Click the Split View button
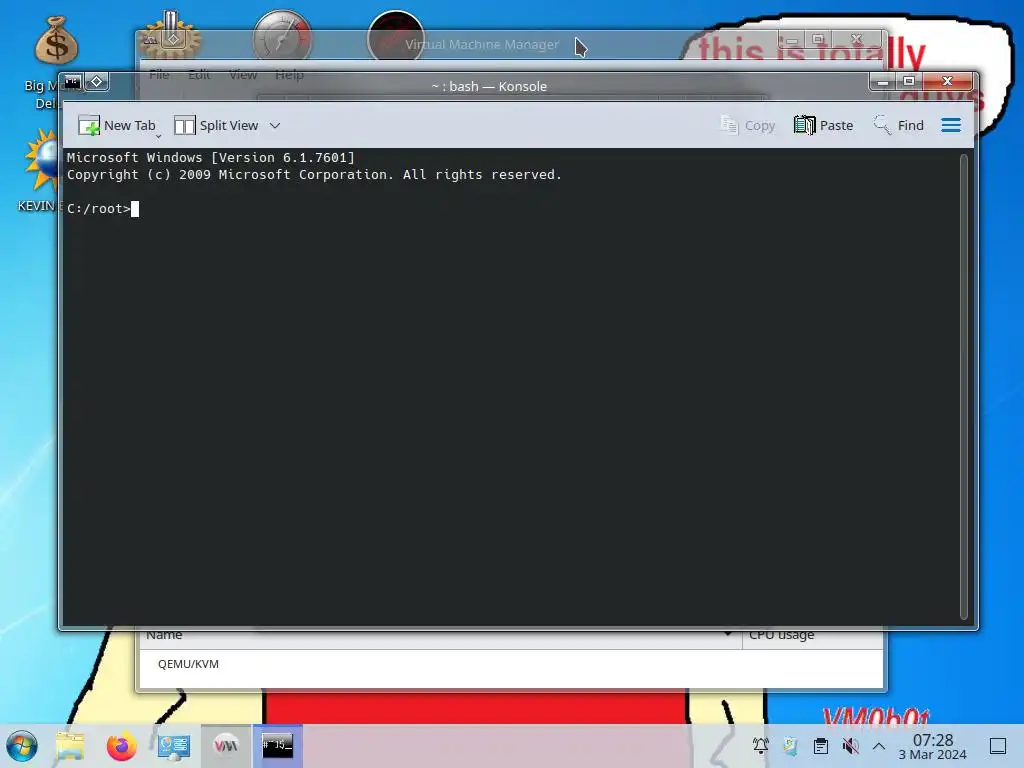The width and height of the screenshot is (1024, 768). coord(217,125)
